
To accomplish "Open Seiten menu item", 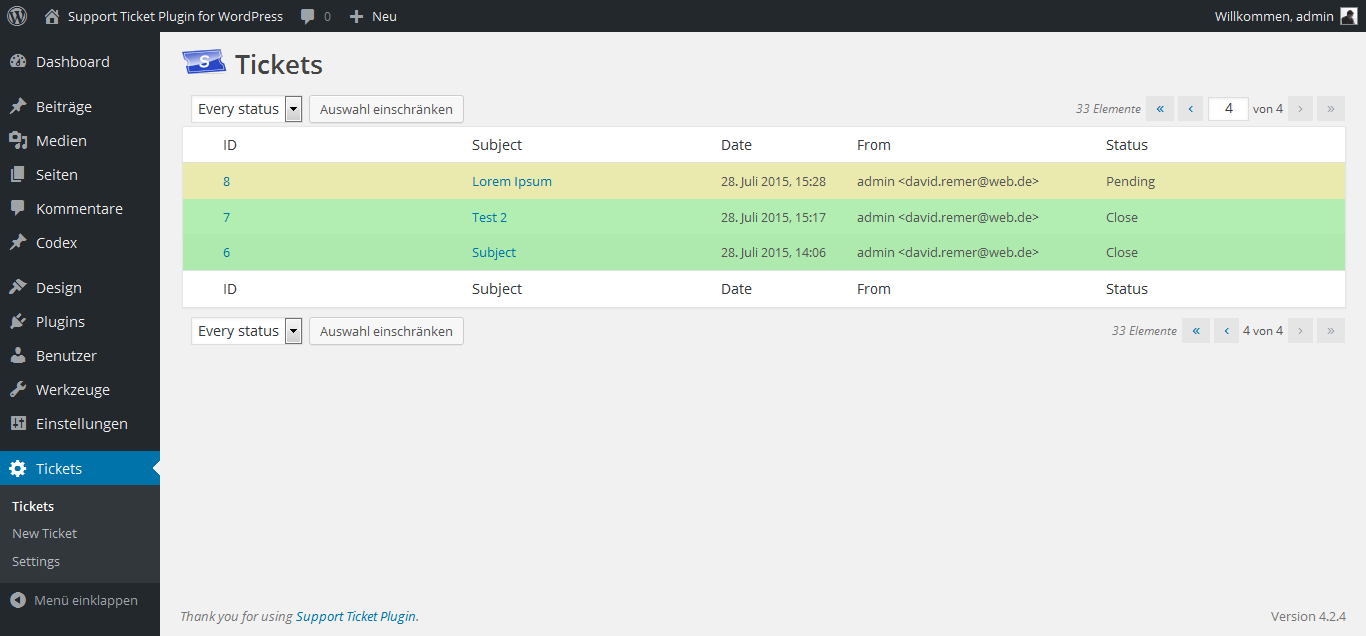I will [x=80, y=175].
